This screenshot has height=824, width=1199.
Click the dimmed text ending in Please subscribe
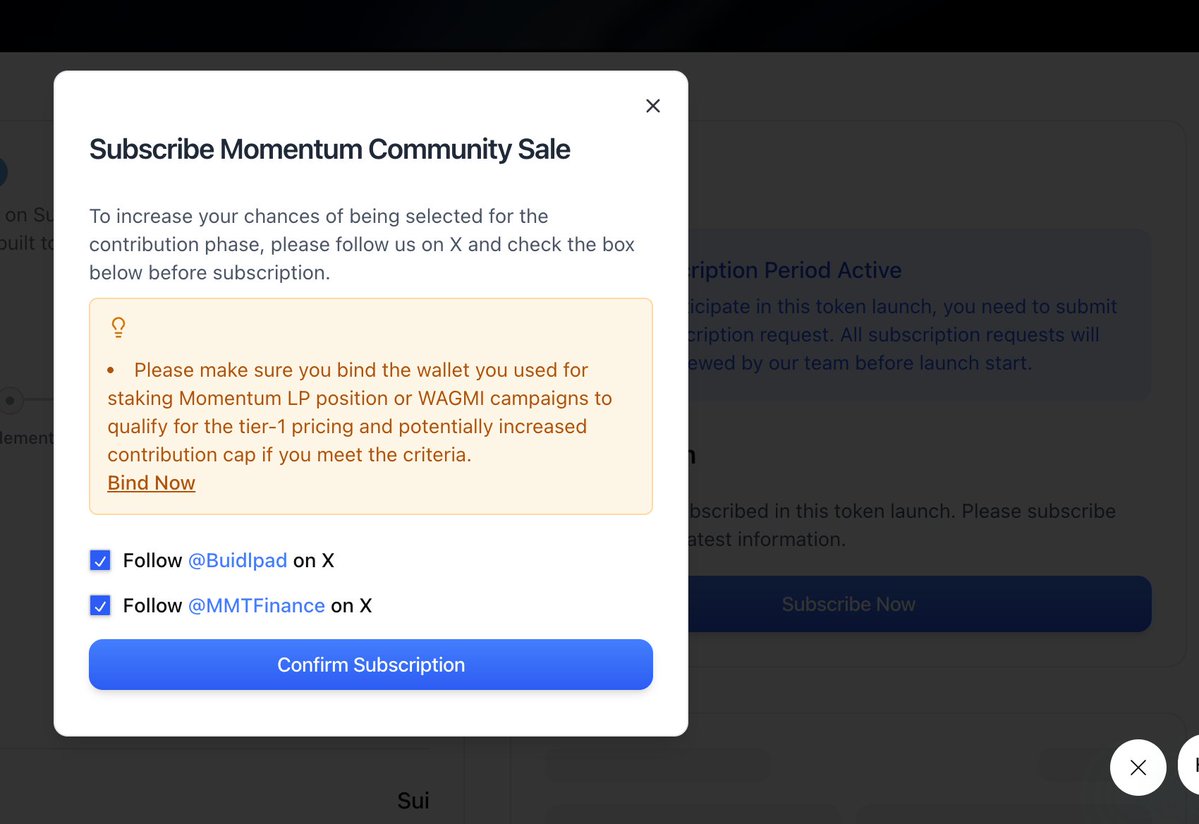(902, 511)
